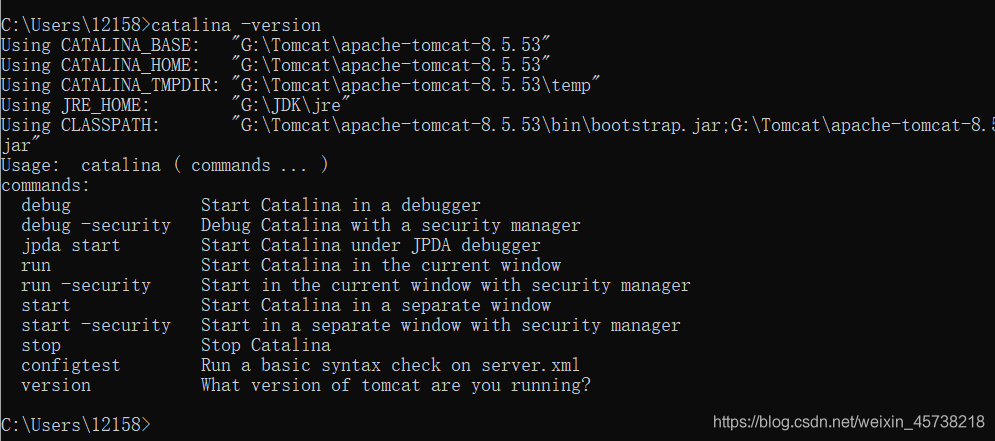The image size is (995, 441).
Task: Click the "jpda start" command entry
Action: pyautogui.click(x=70, y=245)
